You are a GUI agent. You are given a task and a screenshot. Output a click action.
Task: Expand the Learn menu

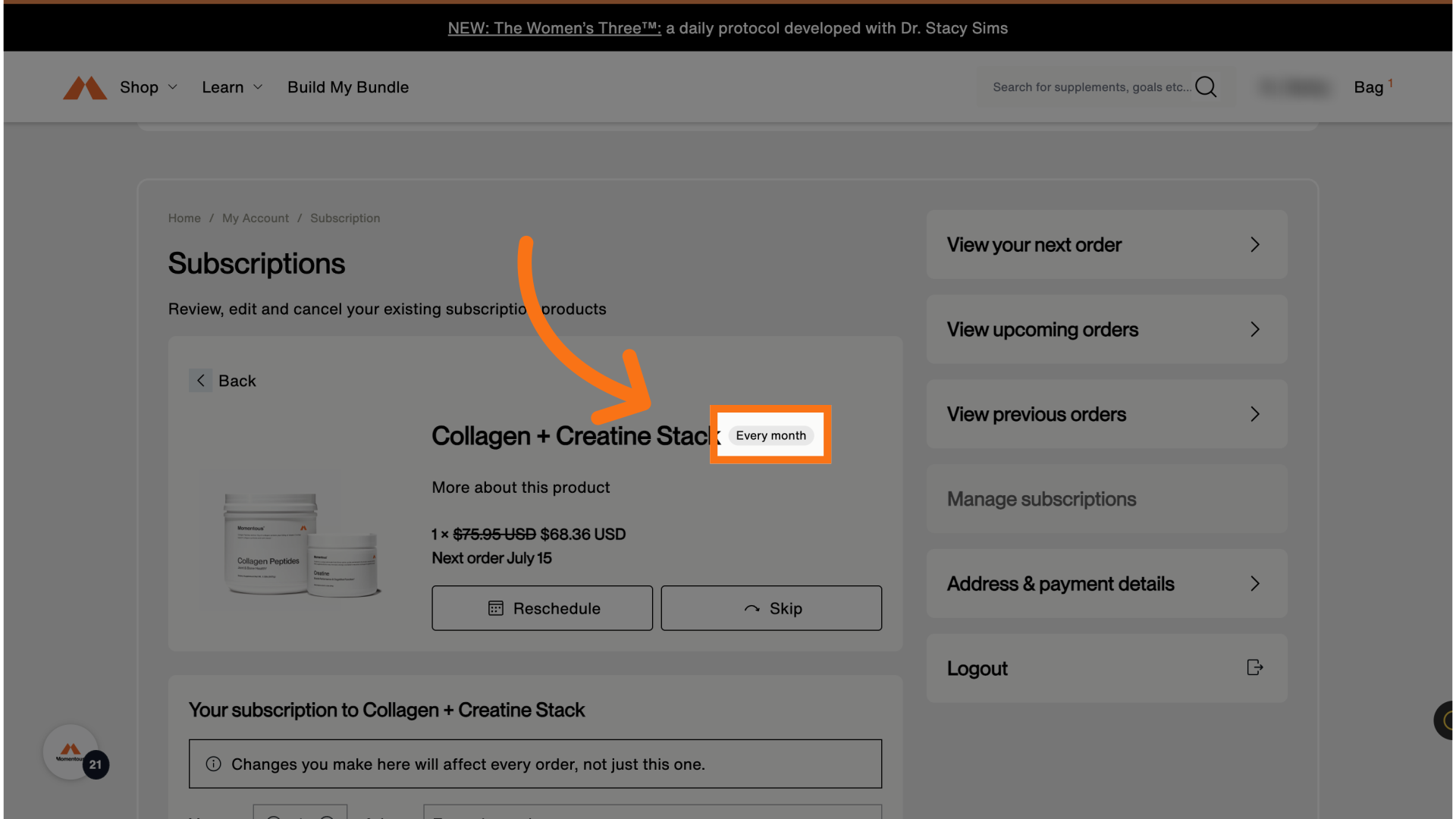coord(232,87)
